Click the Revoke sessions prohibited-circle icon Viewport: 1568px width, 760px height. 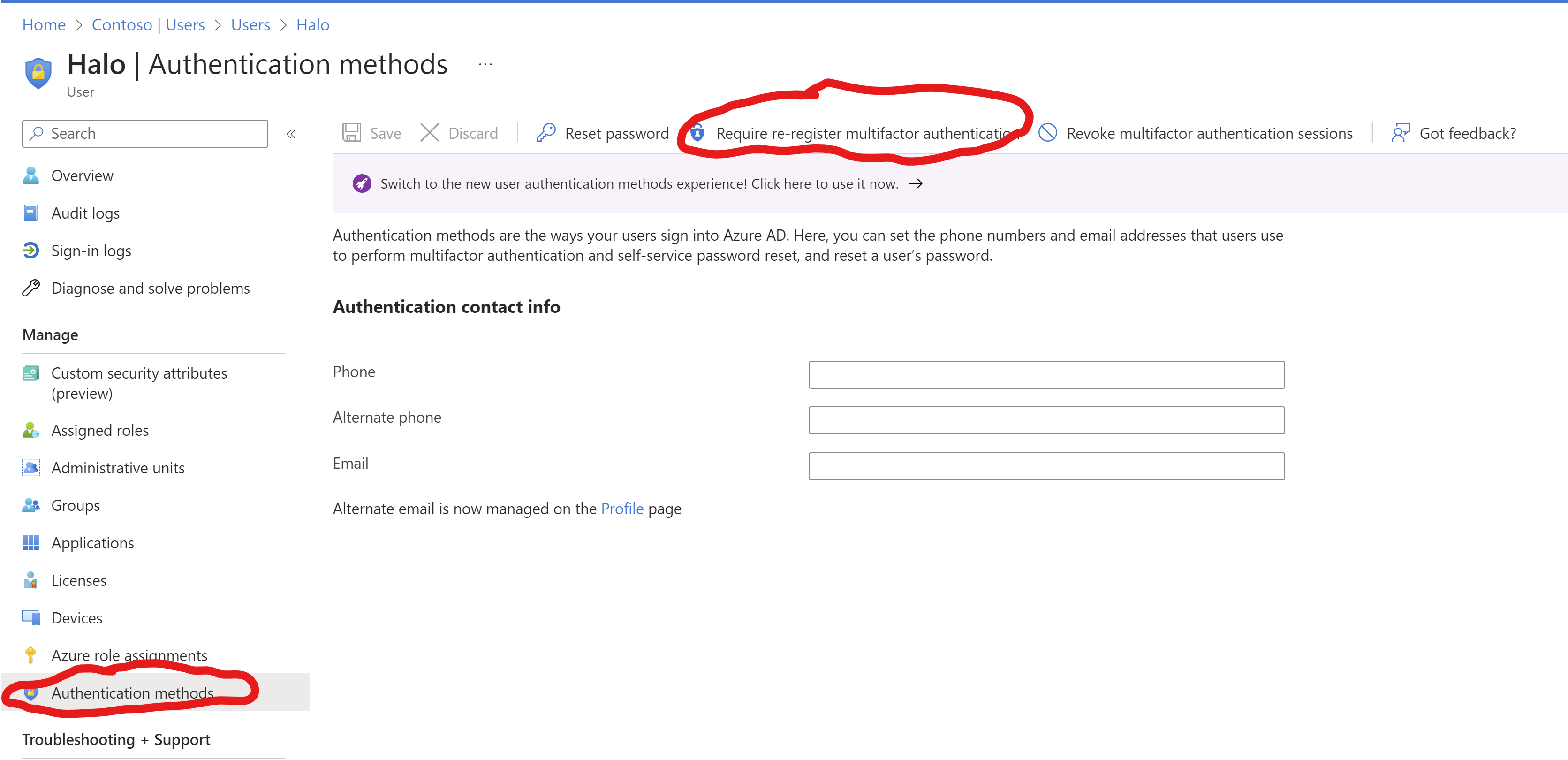[x=1047, y=133]
